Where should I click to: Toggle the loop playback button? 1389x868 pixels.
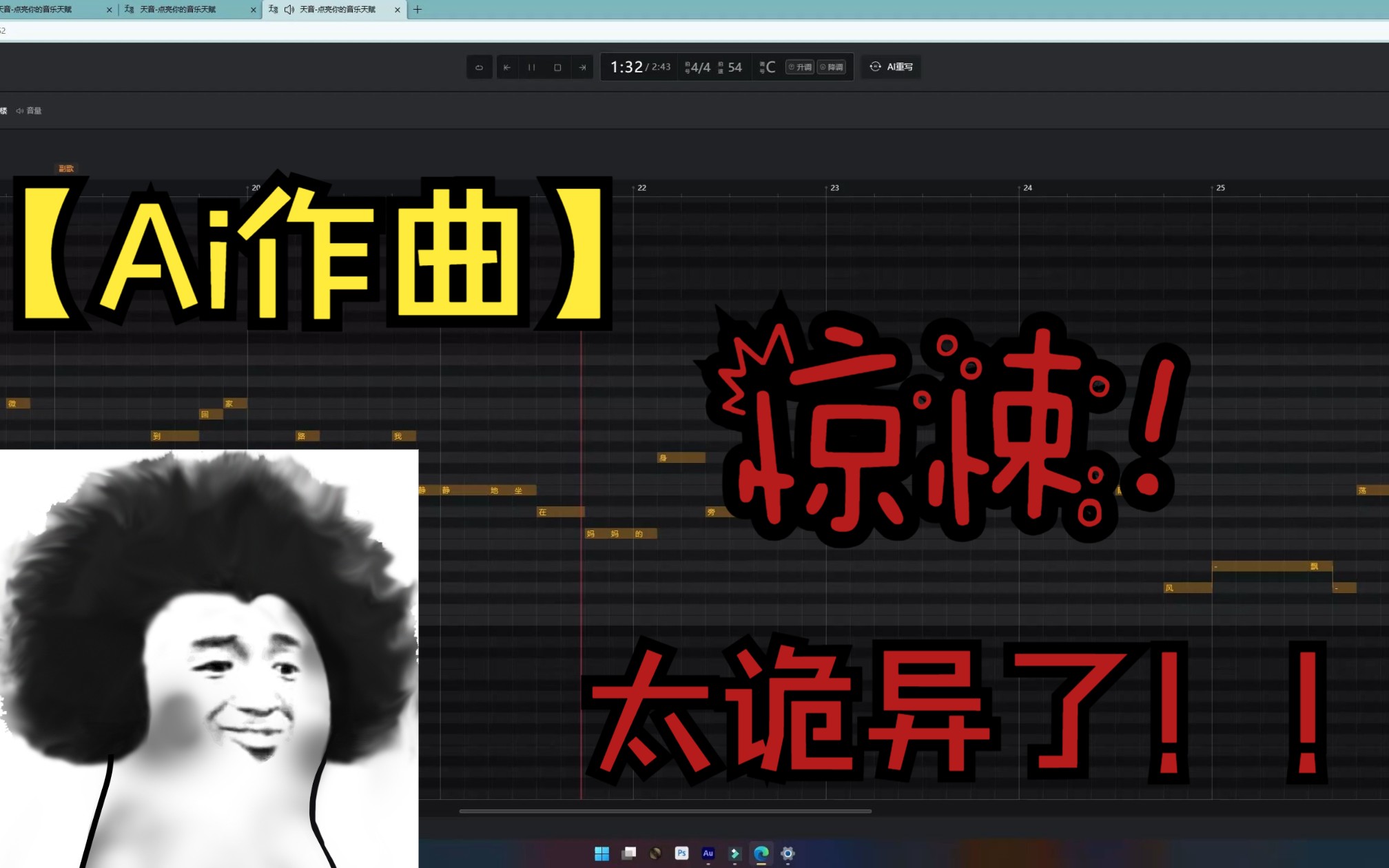tap(479, 68)
